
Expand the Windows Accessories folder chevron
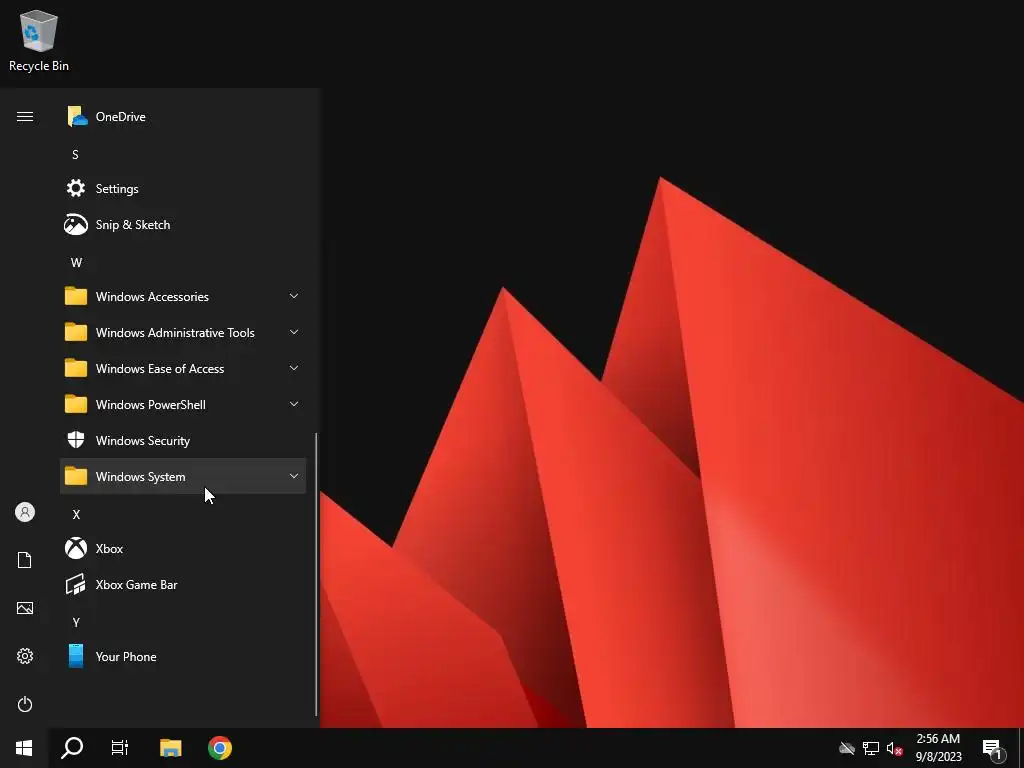294,296
